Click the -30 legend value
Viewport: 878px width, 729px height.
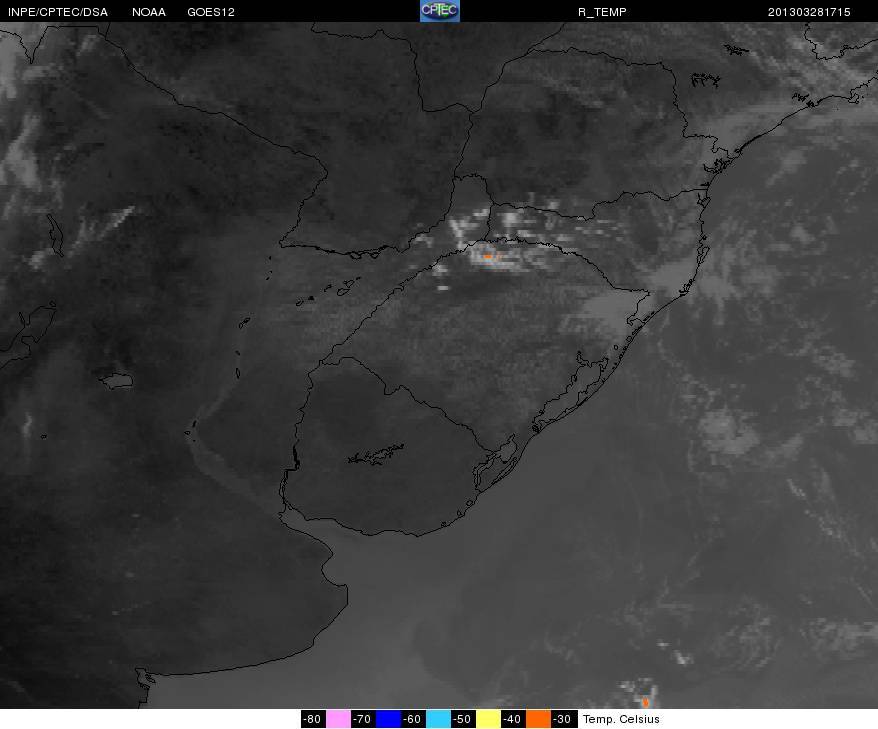click(562, 719)
